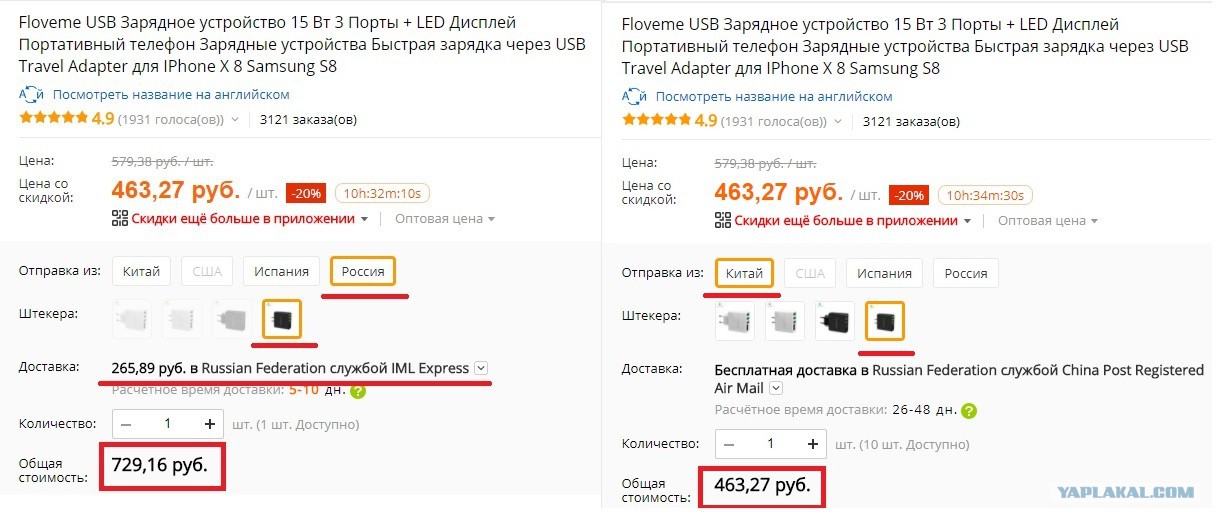The width and height of the screenshot is (1220, 522).
Task: Click the green help icon beside 26-48 дн.
Action: click(x=968, y=410)
